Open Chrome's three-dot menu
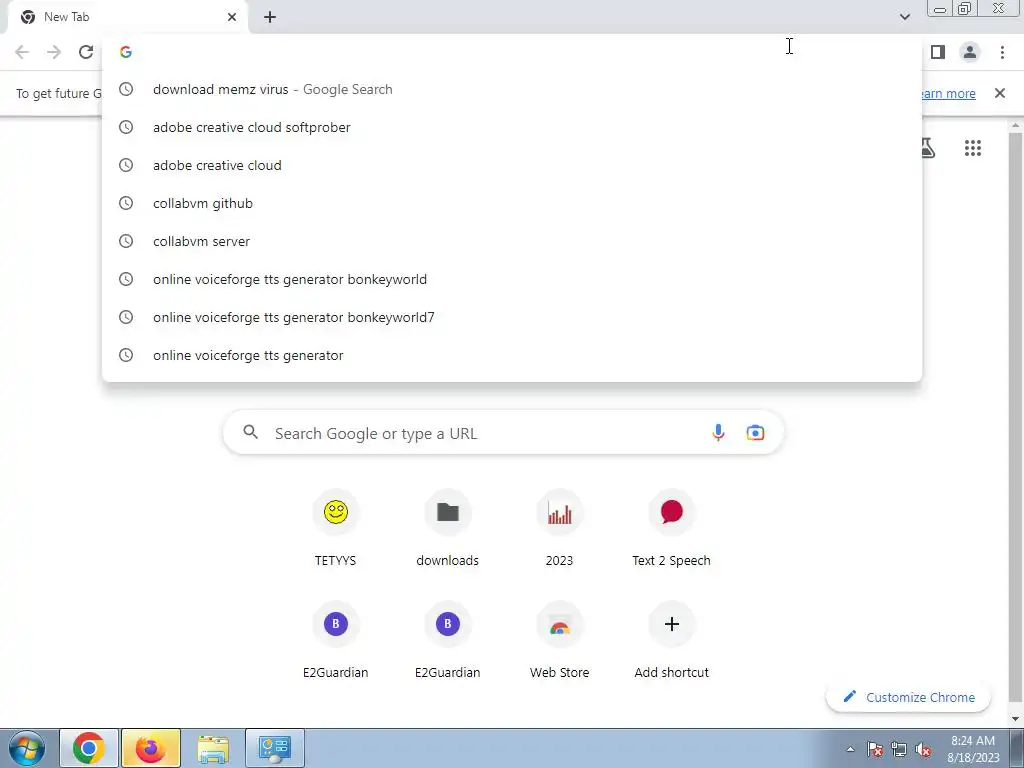1024x768 pixels. click(1002, 52)
